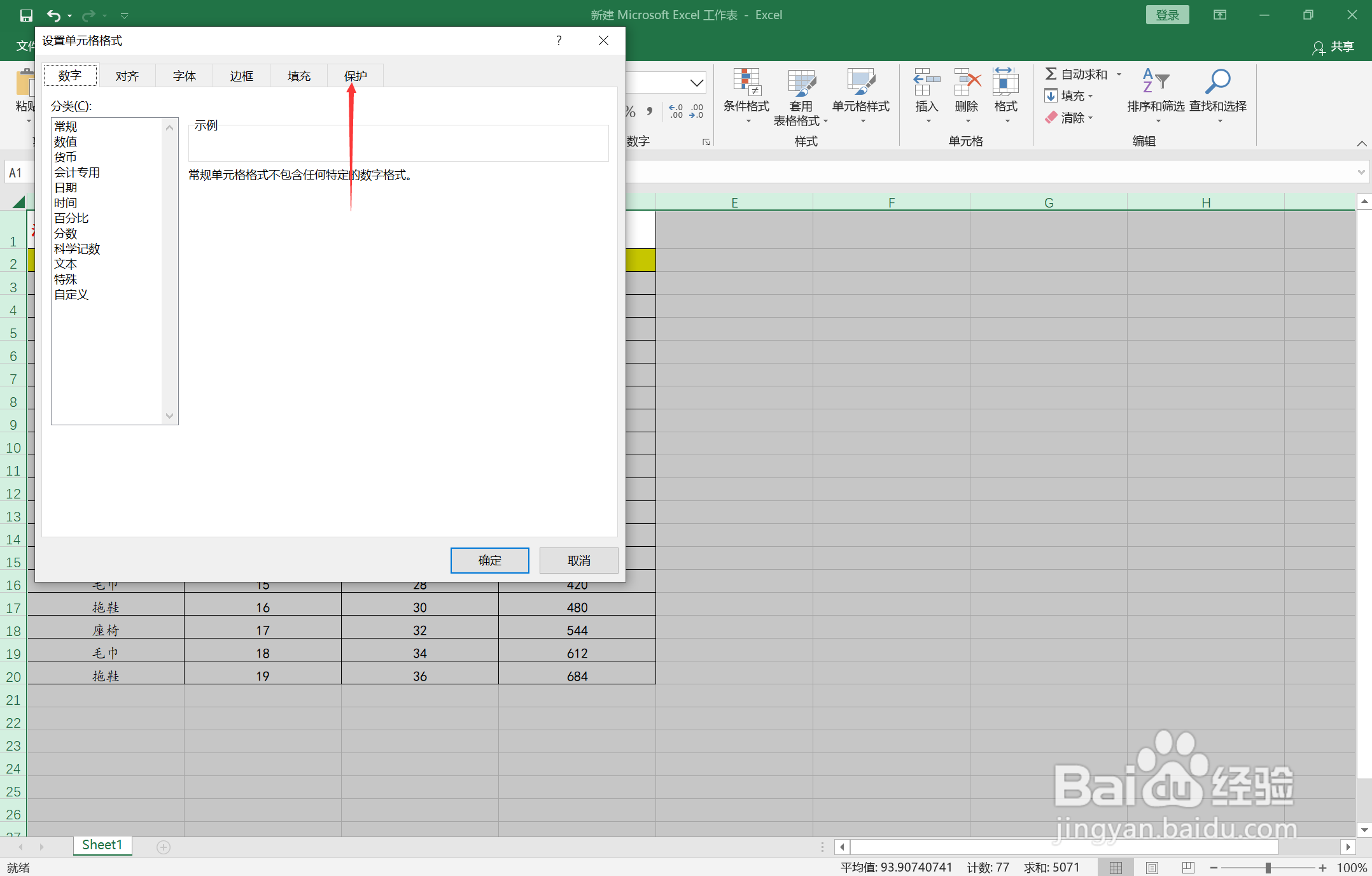This screenshot has height=876, width=1372.
Task: Open Format as Table styles
Action: tap(801, 83)
